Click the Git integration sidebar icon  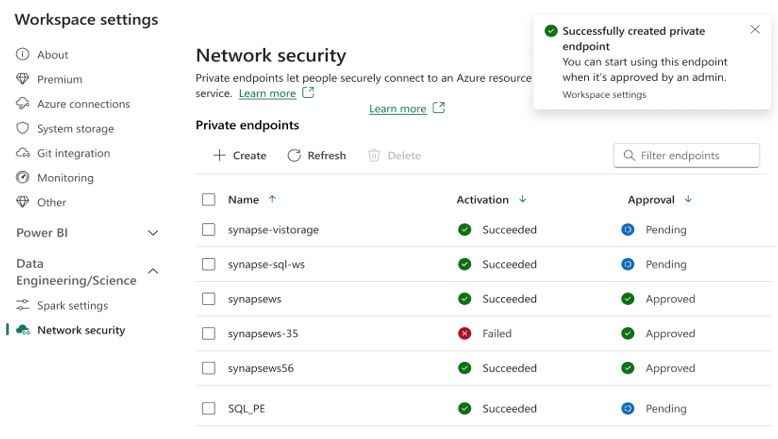click(23, 153)
